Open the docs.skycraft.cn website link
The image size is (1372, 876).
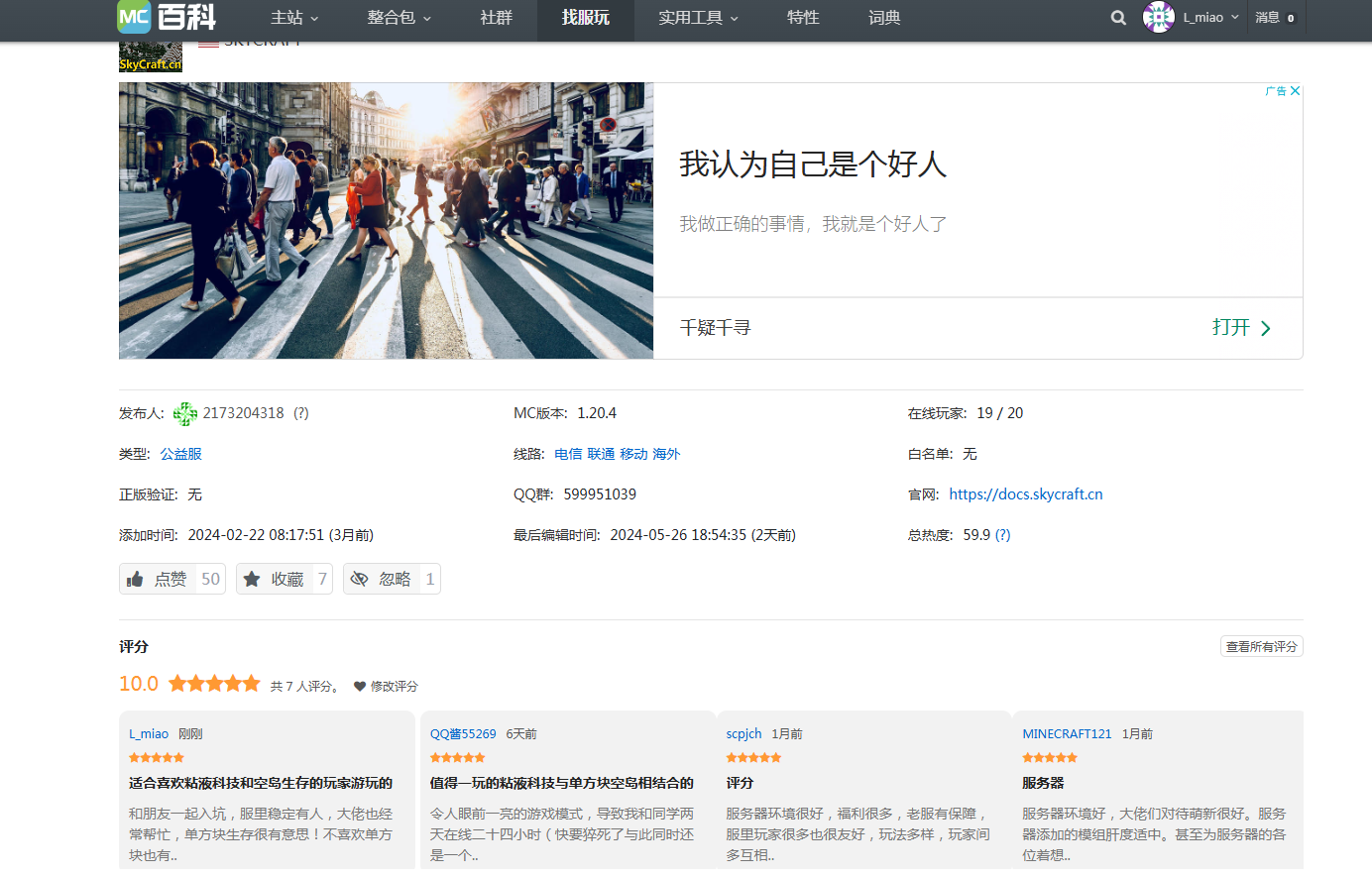coord(1026,494)
